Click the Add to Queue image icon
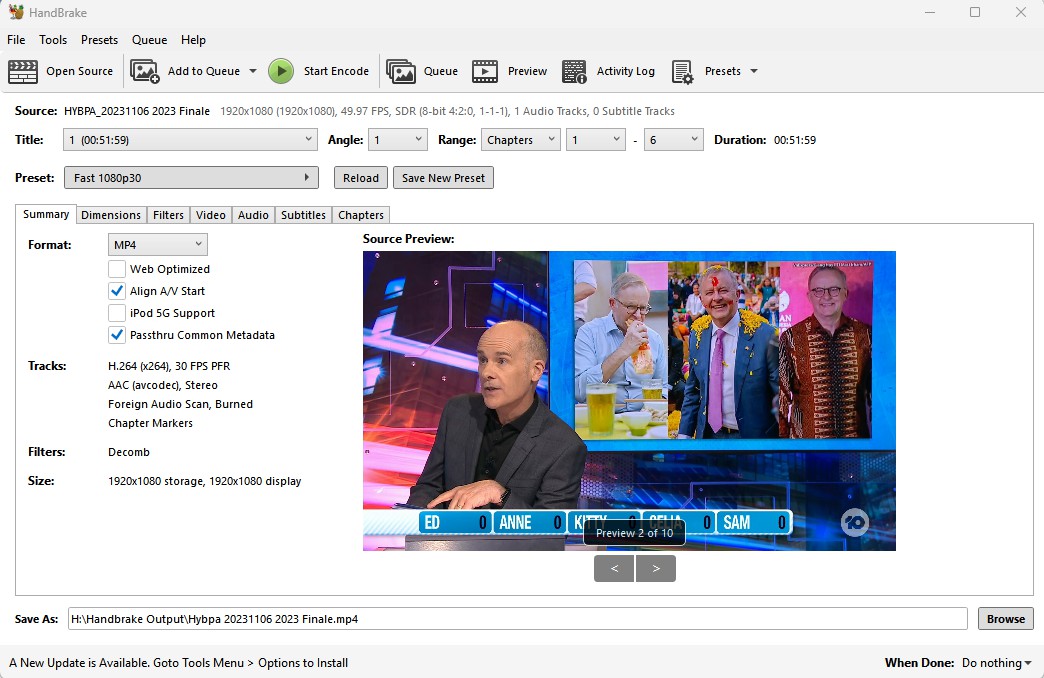Viewport: 1044px width, 678px height. 144,71
